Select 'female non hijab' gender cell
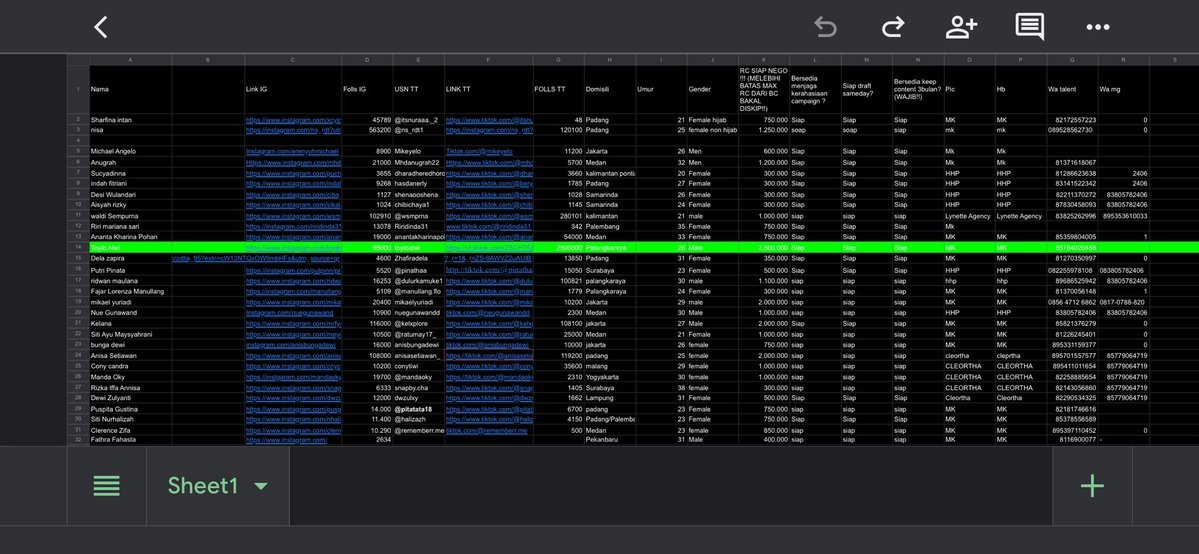 [x=713, y=130]
